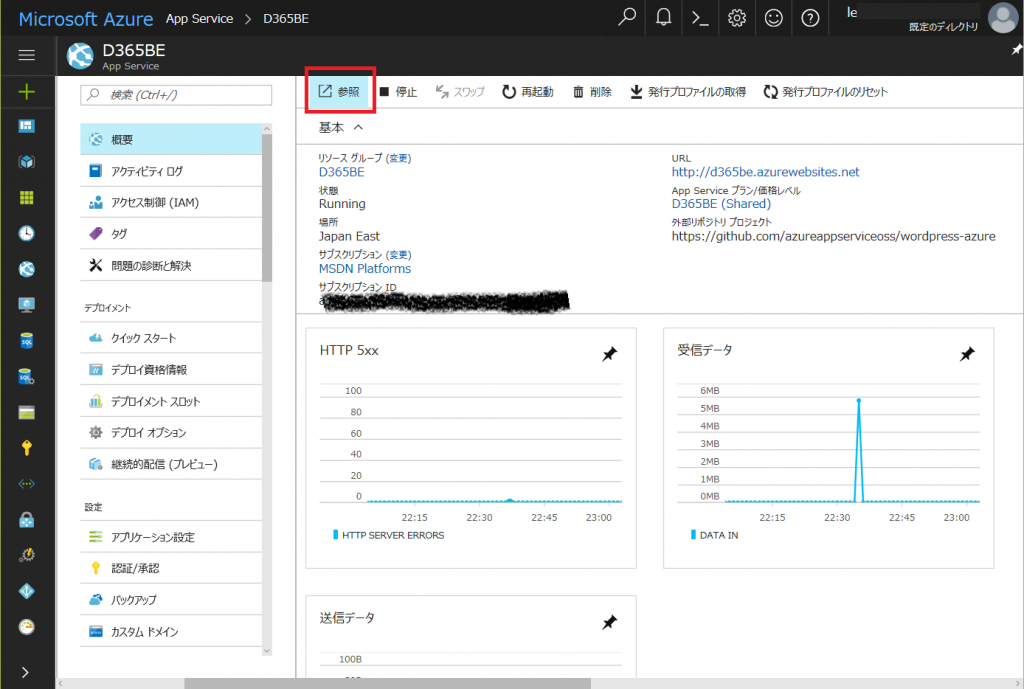Viewport: 1024px width, 689px height.
Task: Open the Storage accounts icon
Action: (26, 413)
